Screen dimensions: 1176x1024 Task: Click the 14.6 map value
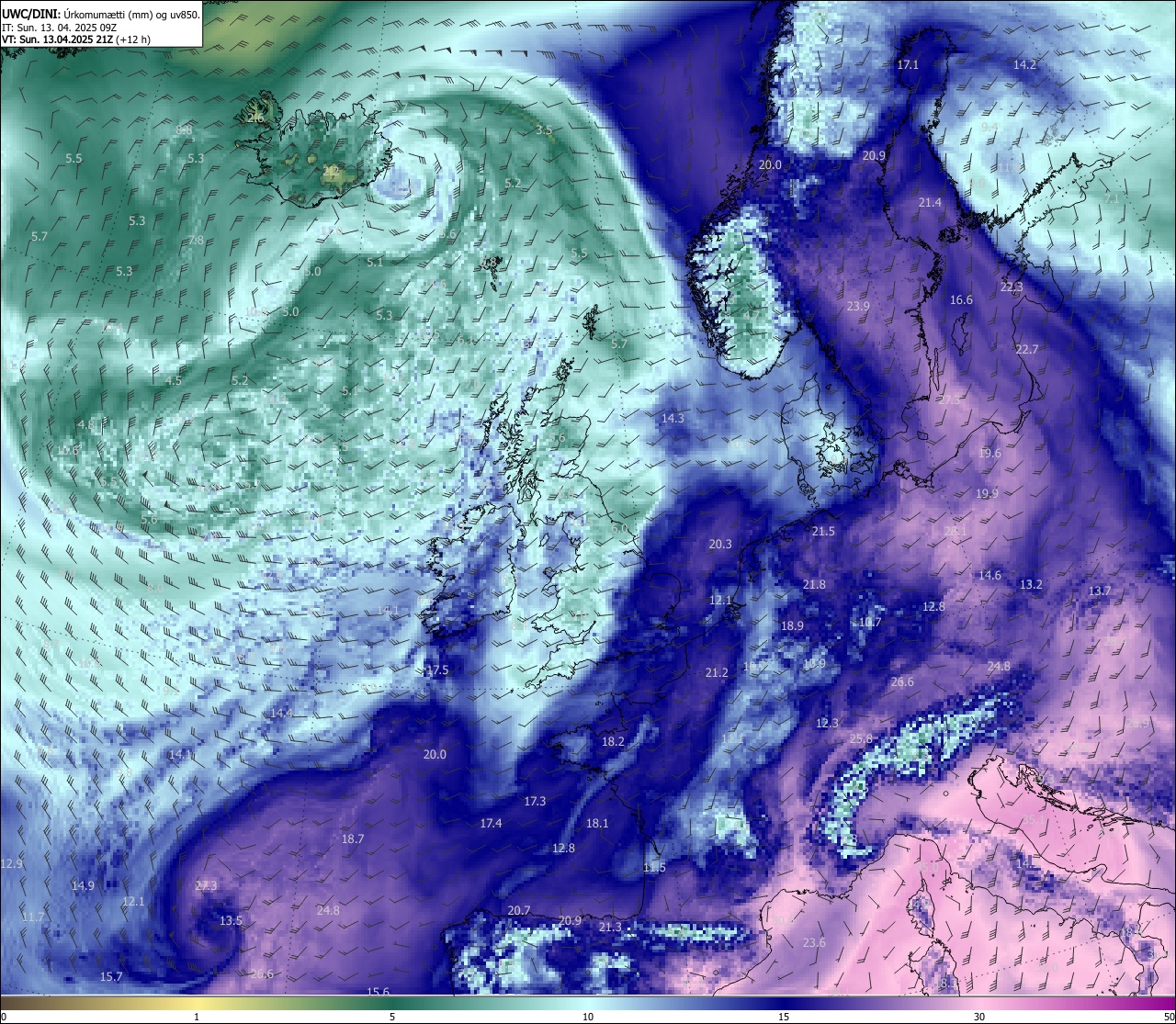(989, 576)
